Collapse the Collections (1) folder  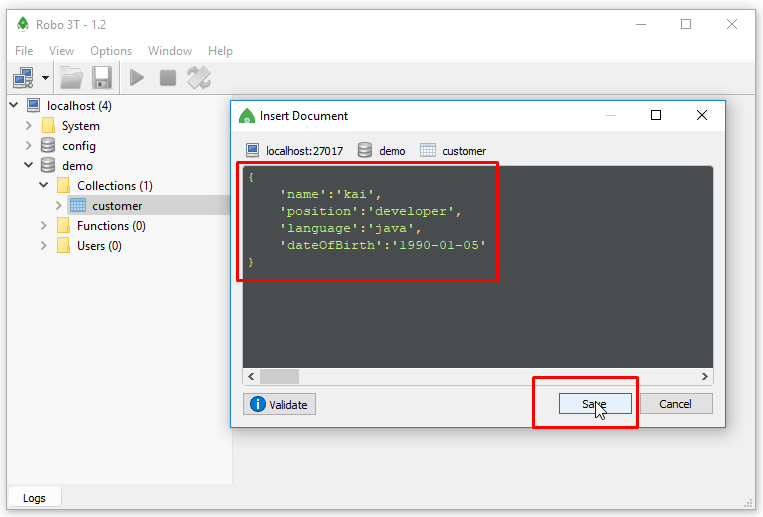click(x=44, y=185)
